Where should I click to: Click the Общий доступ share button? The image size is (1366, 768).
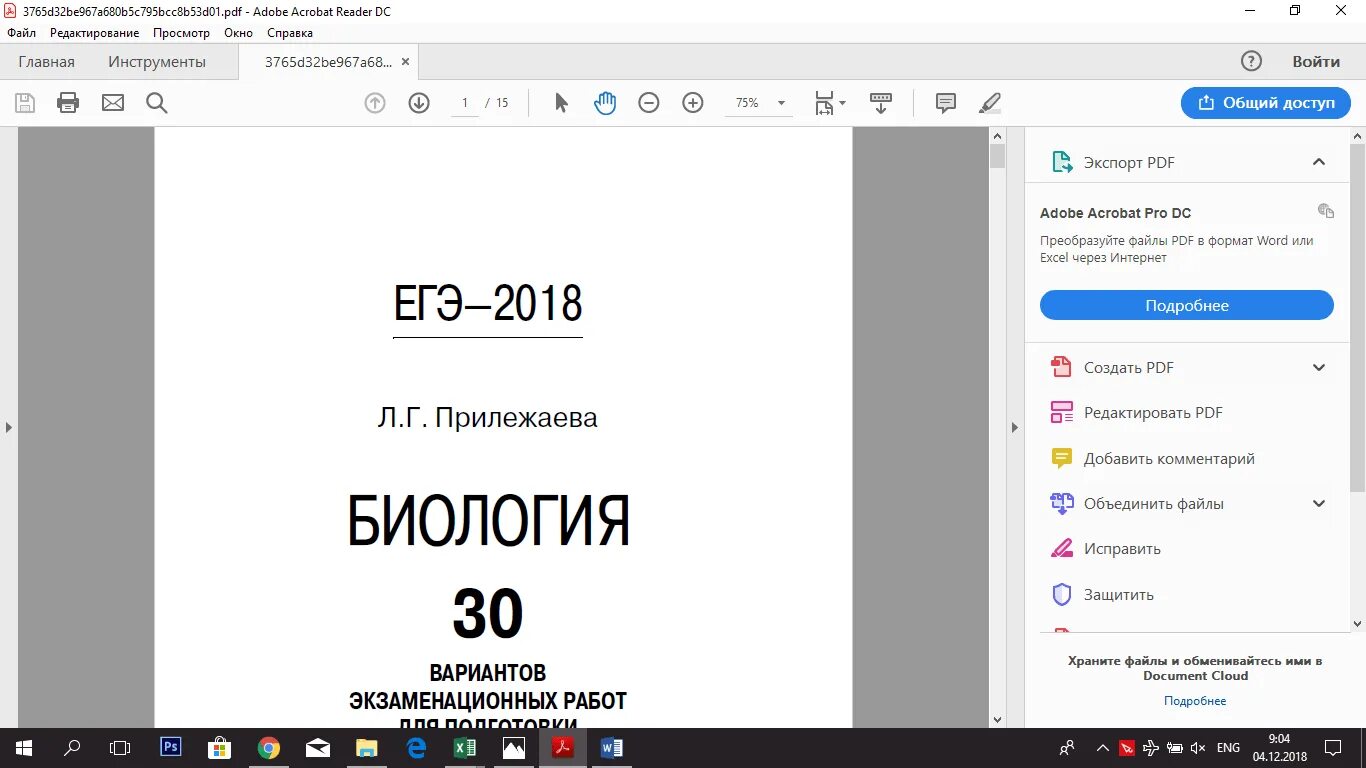tap(1266, 103)
